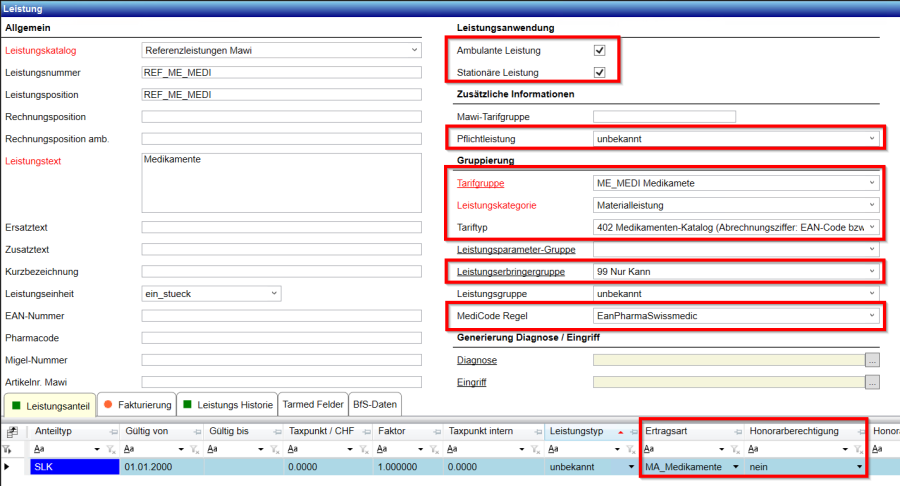Click the Diagnose link
This screenshot has width=900, height=486.
(x=477, y=360)
